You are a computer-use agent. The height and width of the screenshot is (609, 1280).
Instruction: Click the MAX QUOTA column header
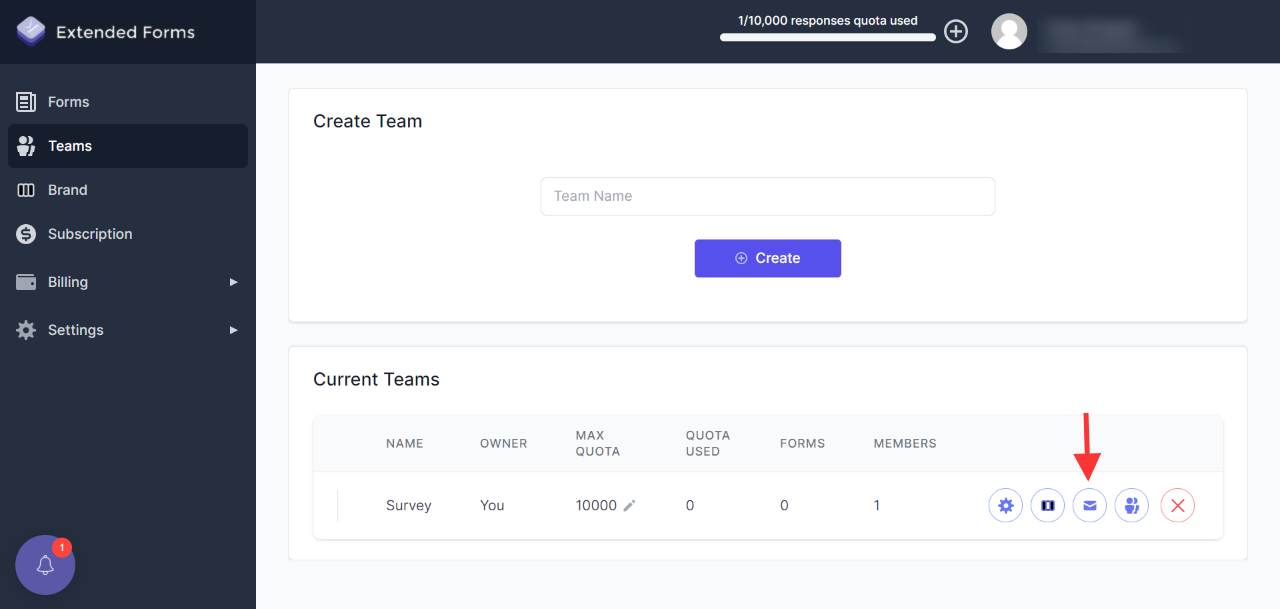598,443
